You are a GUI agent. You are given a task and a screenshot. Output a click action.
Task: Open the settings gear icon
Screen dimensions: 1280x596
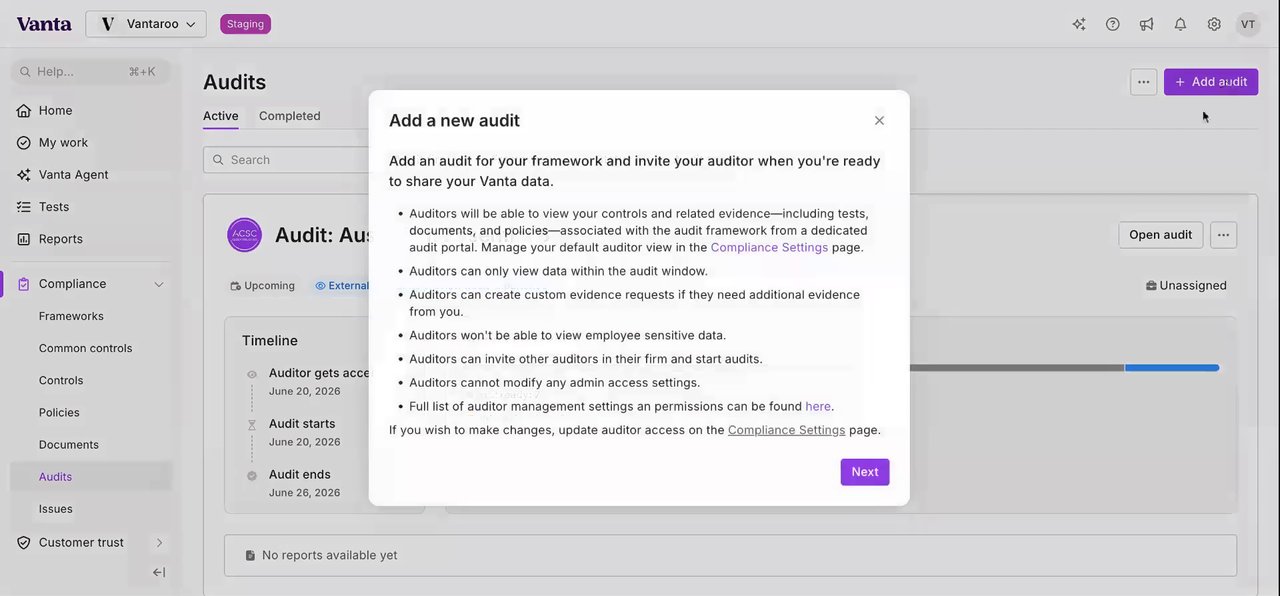[1214, 24]
